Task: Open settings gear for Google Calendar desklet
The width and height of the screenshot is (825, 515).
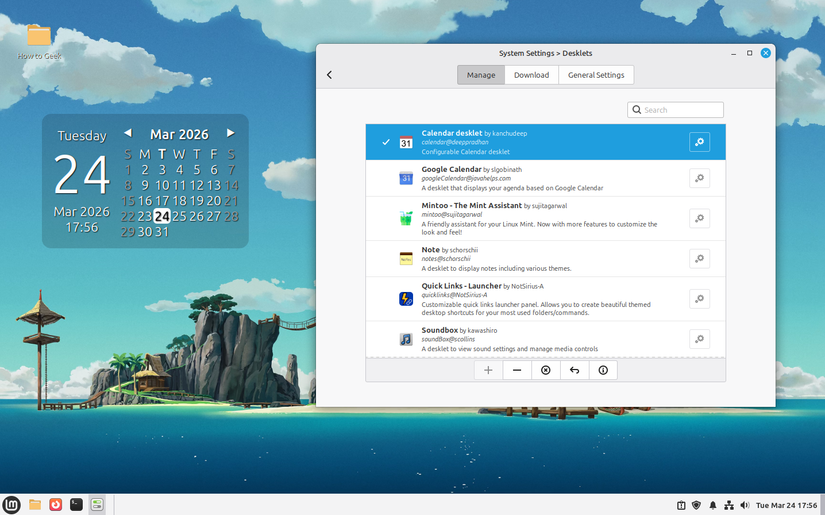Action: click(x=699, y=178)
